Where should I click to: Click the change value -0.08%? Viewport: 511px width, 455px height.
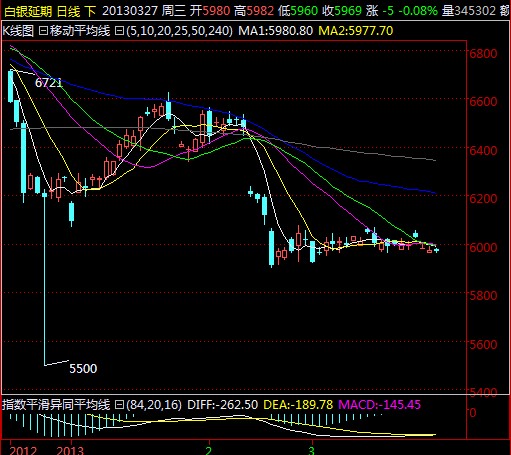point(418,11)
